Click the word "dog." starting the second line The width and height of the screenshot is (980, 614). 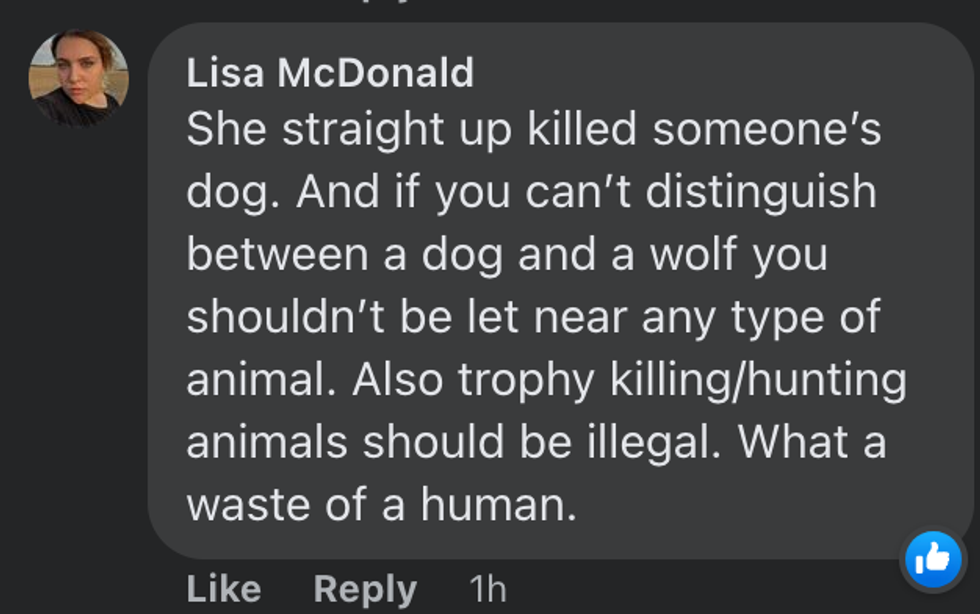pyautogui.click(x=232, y=193)
